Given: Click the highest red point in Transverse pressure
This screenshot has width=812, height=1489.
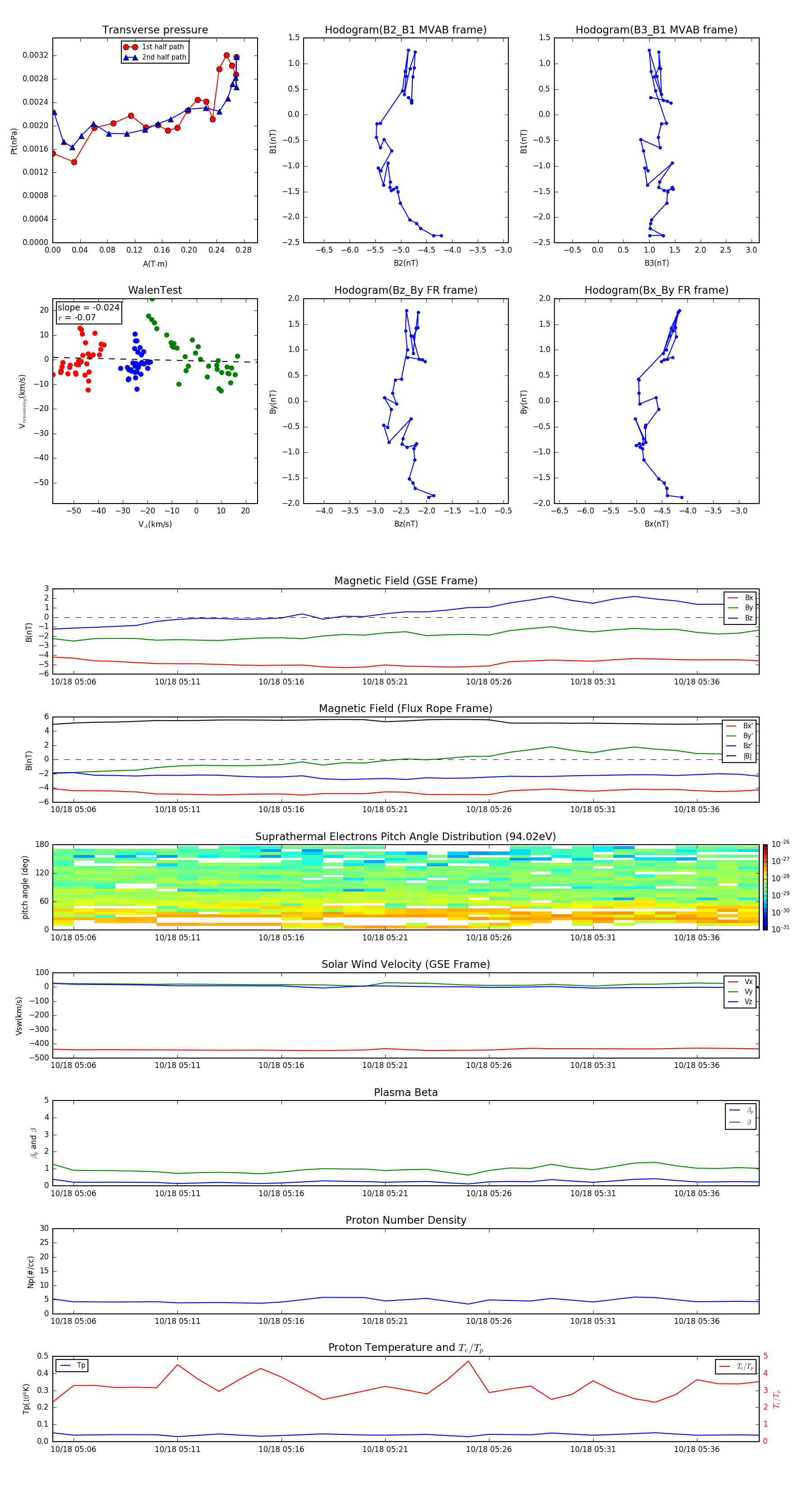Looking at the screenshot, I should (x=226, y=55).
